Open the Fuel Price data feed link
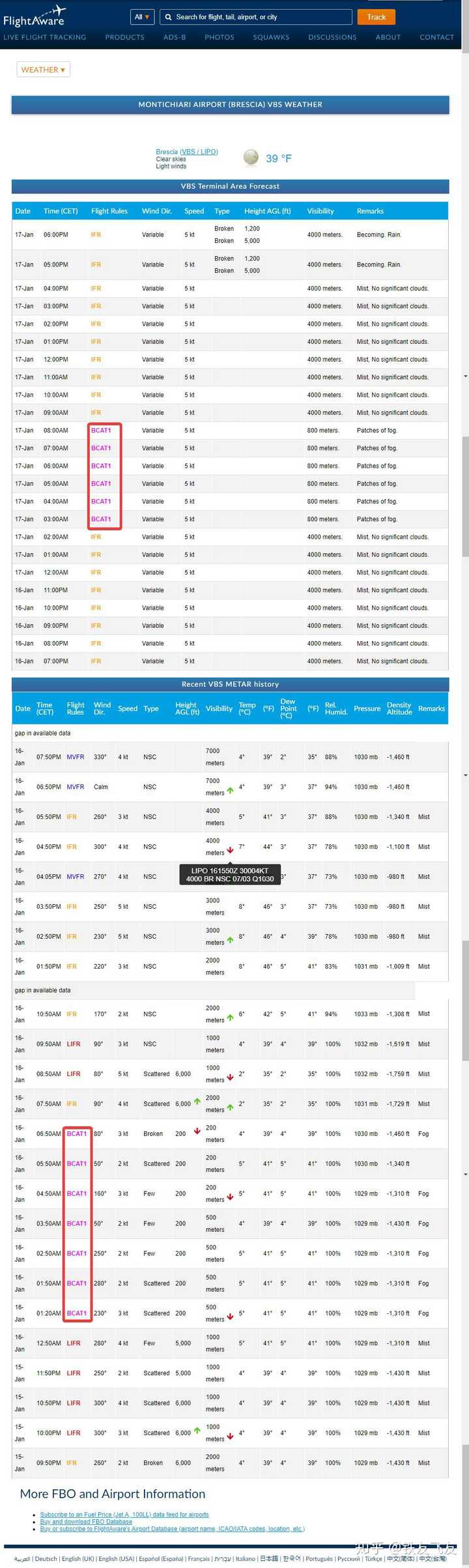 [124, 1515]
